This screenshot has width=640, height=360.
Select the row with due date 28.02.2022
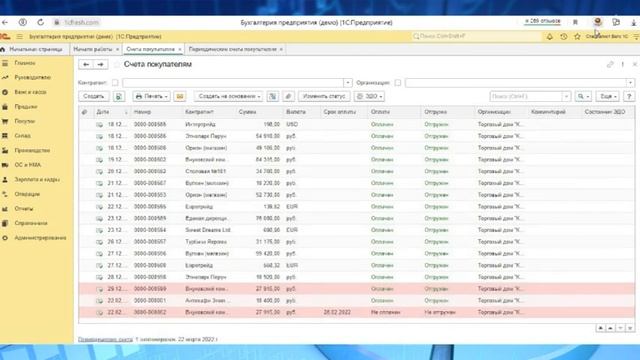(356, 312)
